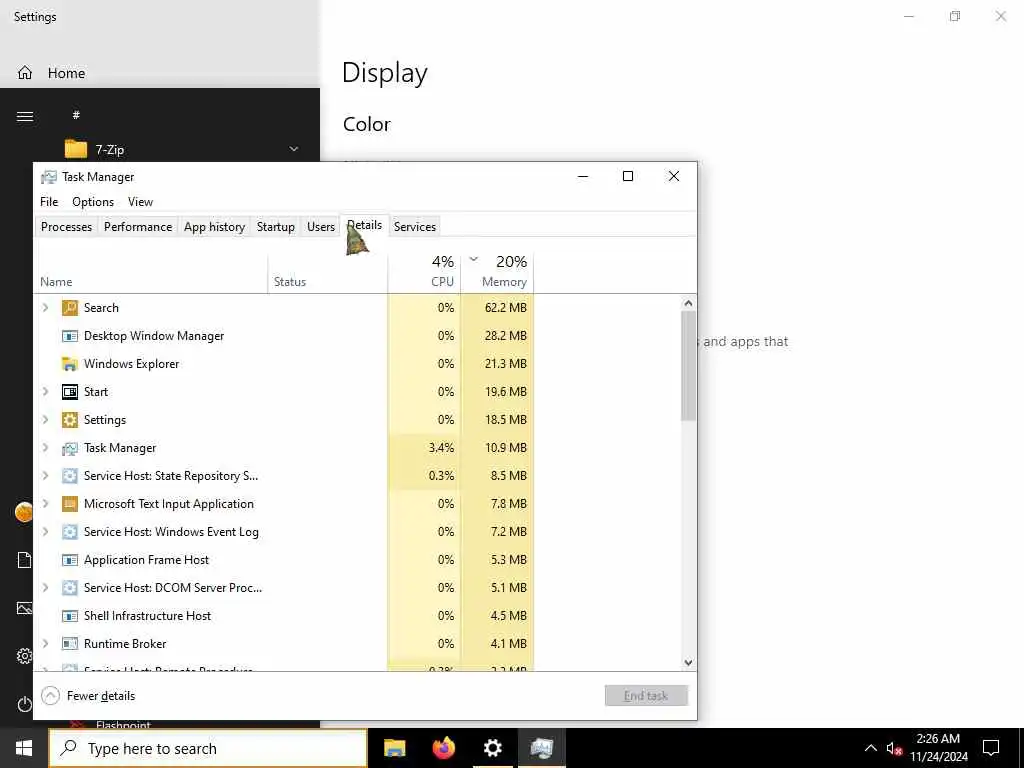Click the taskbar clock showing 2:26 AM
Image resolution: width=1024 pixels, height=768 pixels.
(938, 748)
